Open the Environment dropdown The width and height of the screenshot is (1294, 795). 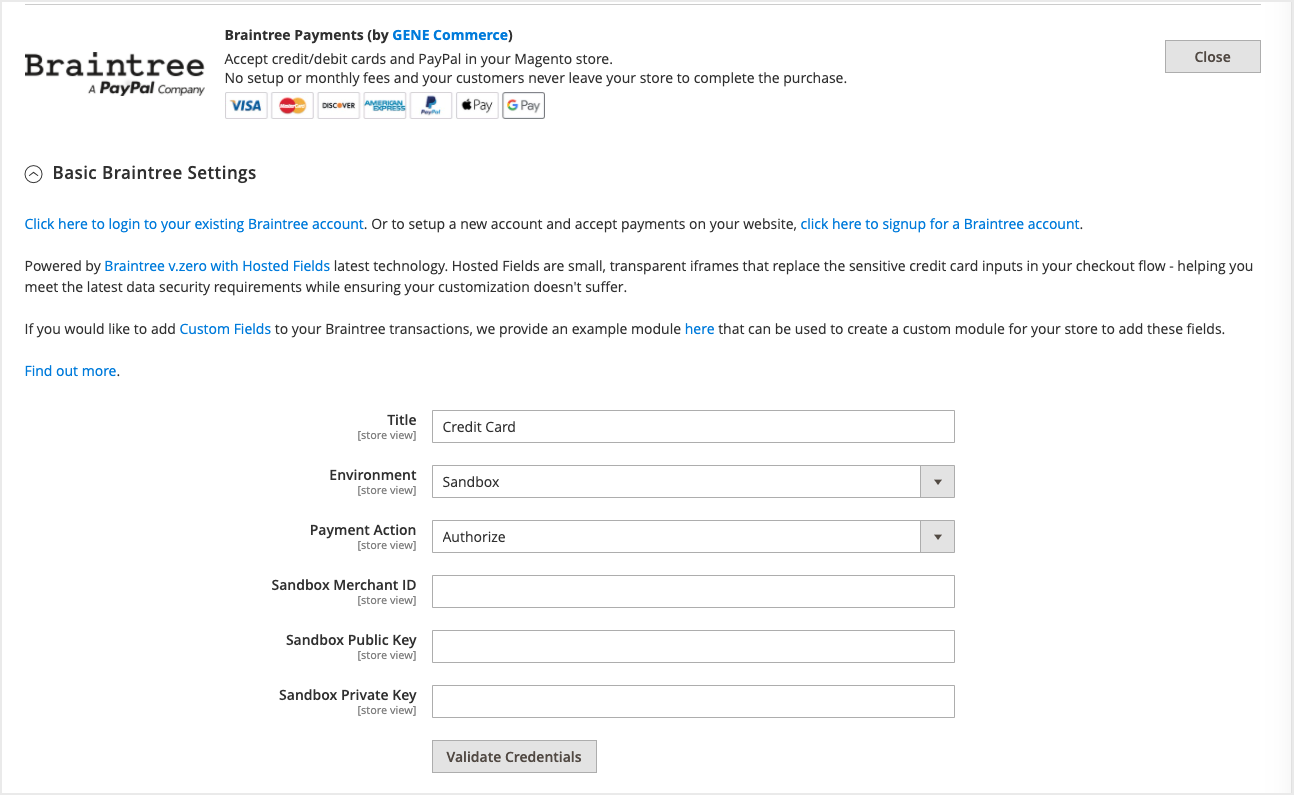click(693, 482)
